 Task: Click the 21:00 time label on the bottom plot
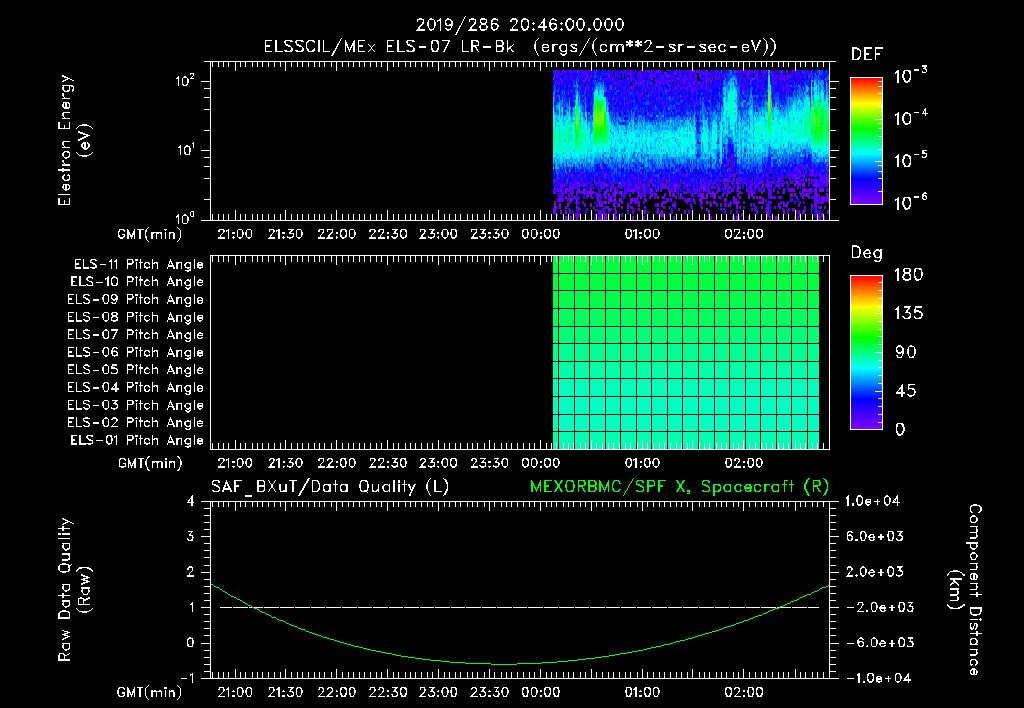coord(234,692)
